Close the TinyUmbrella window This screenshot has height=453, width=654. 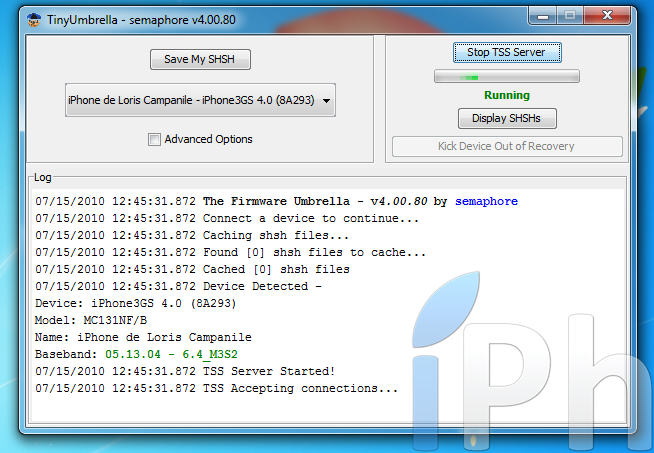[607, 14]
